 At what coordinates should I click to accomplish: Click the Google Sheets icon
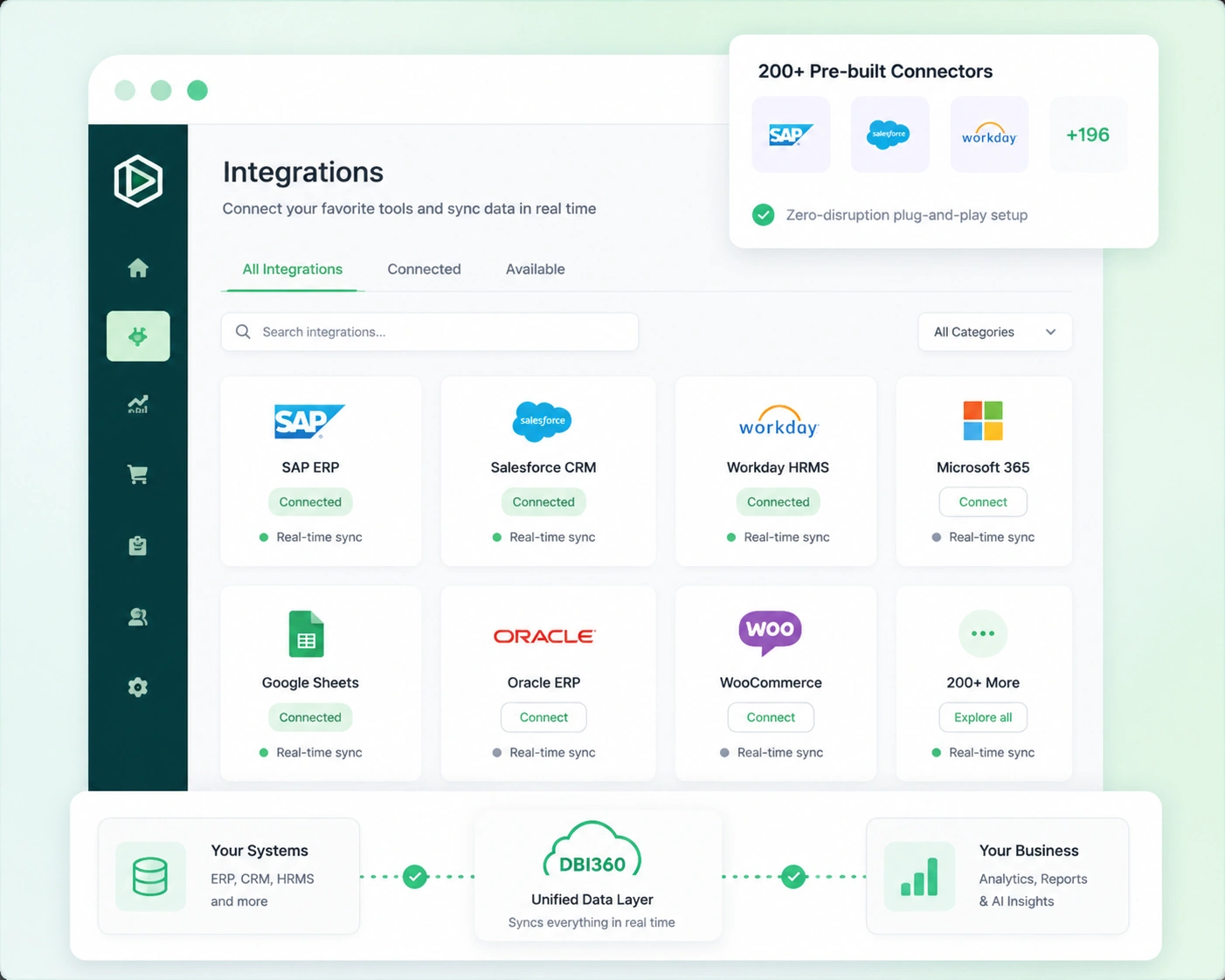click(x=307, y=634)
